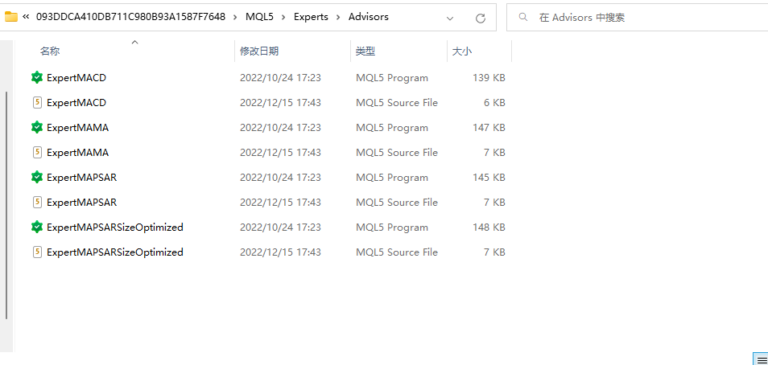
Task: Select the ExpertMAPSAR program green icon
Action: point(37,177)
